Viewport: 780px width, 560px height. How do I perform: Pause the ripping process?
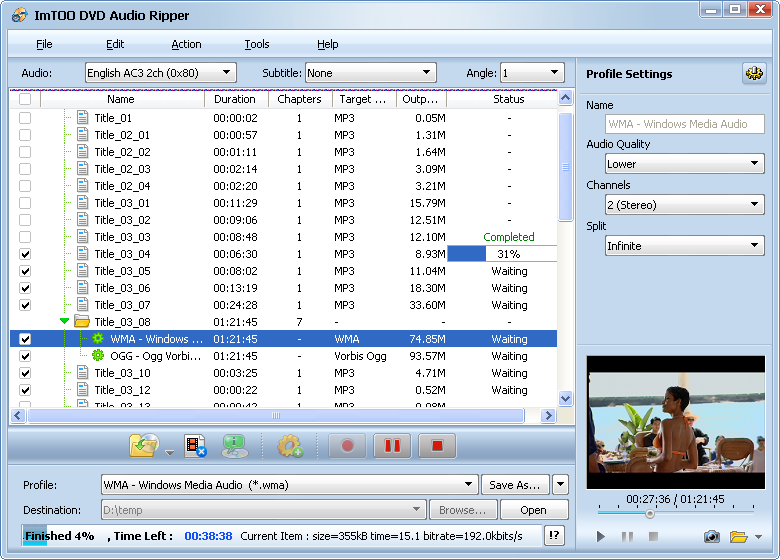click(392, 446)
